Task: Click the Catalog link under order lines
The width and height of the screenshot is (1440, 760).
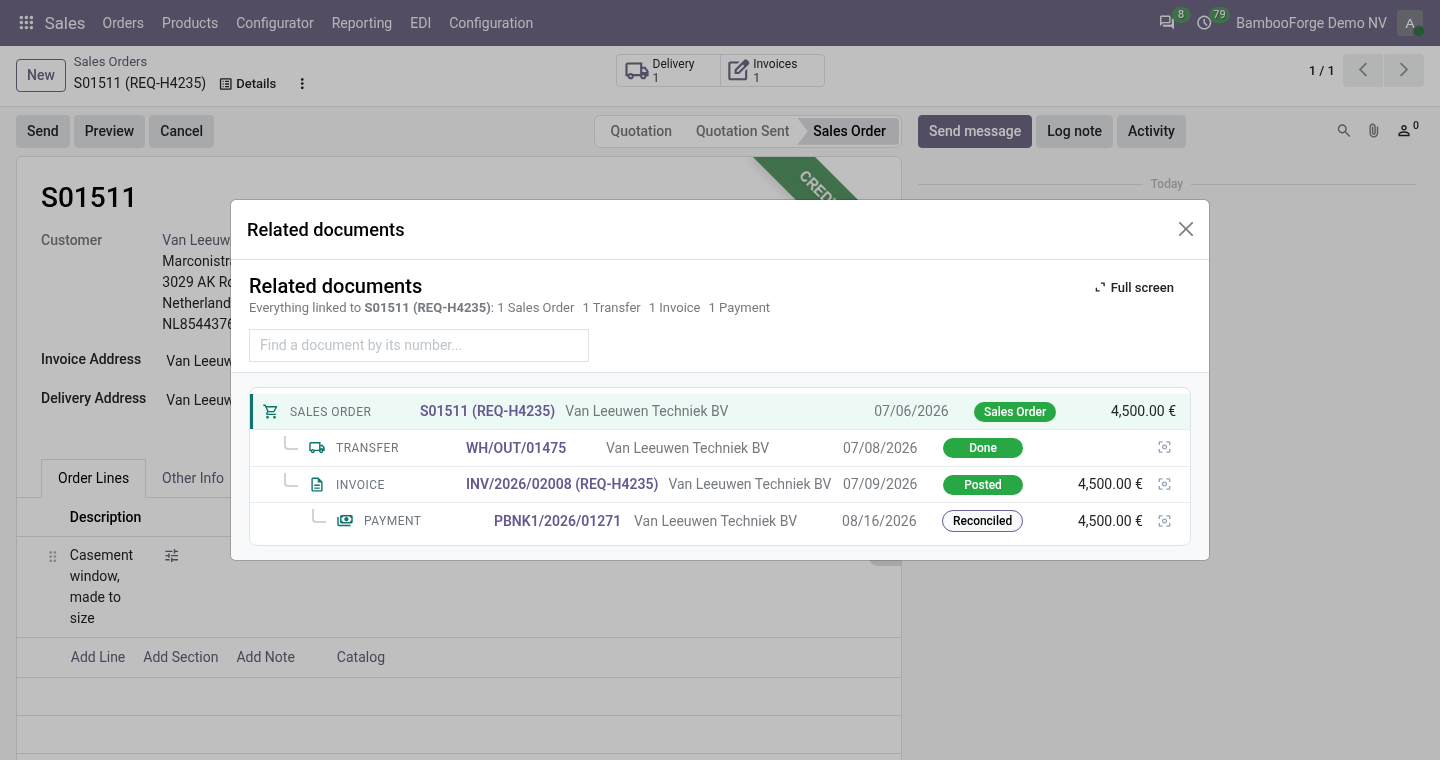Action: pos(361,657)
